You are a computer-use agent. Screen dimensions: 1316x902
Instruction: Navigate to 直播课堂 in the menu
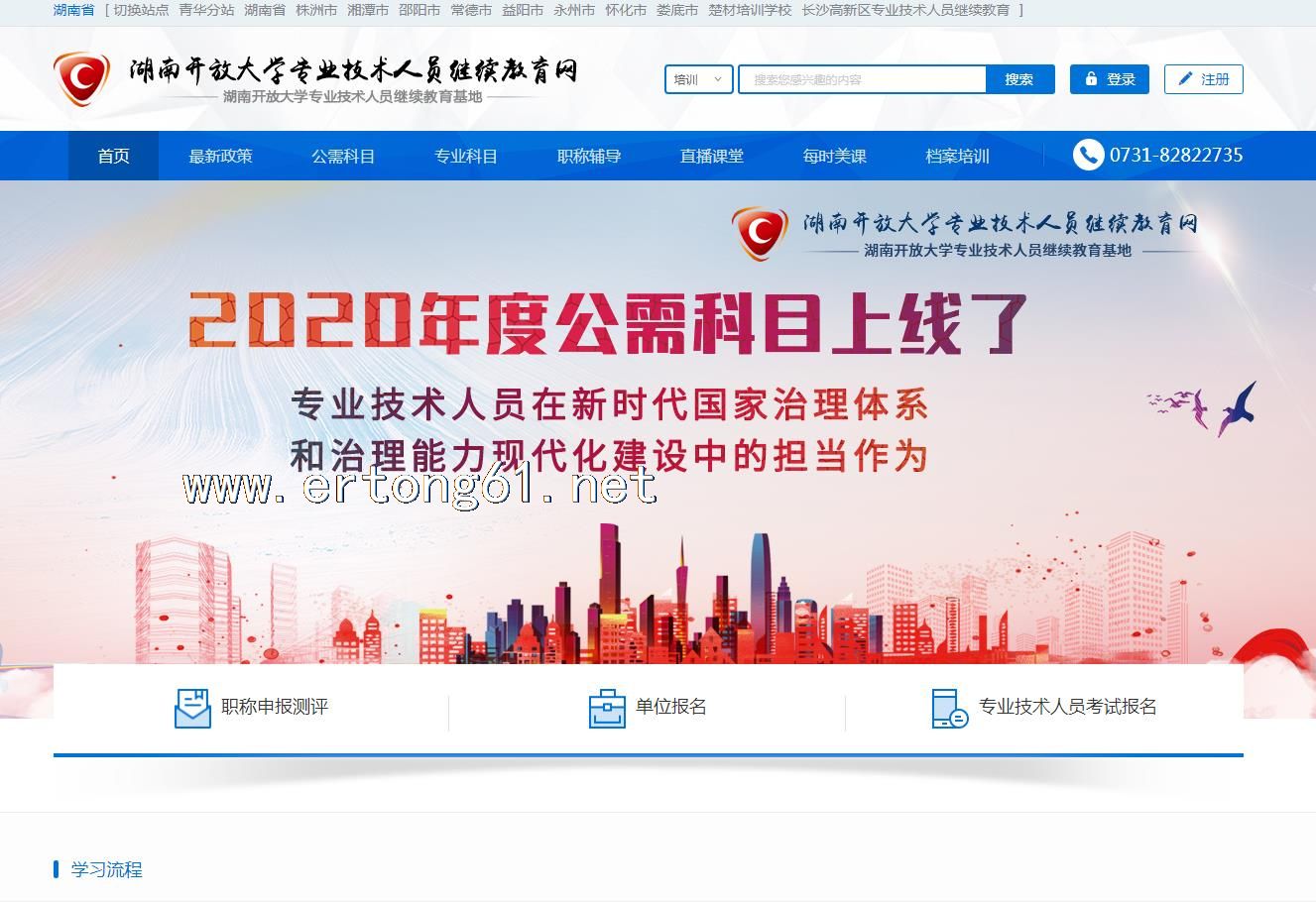point(711,156)
